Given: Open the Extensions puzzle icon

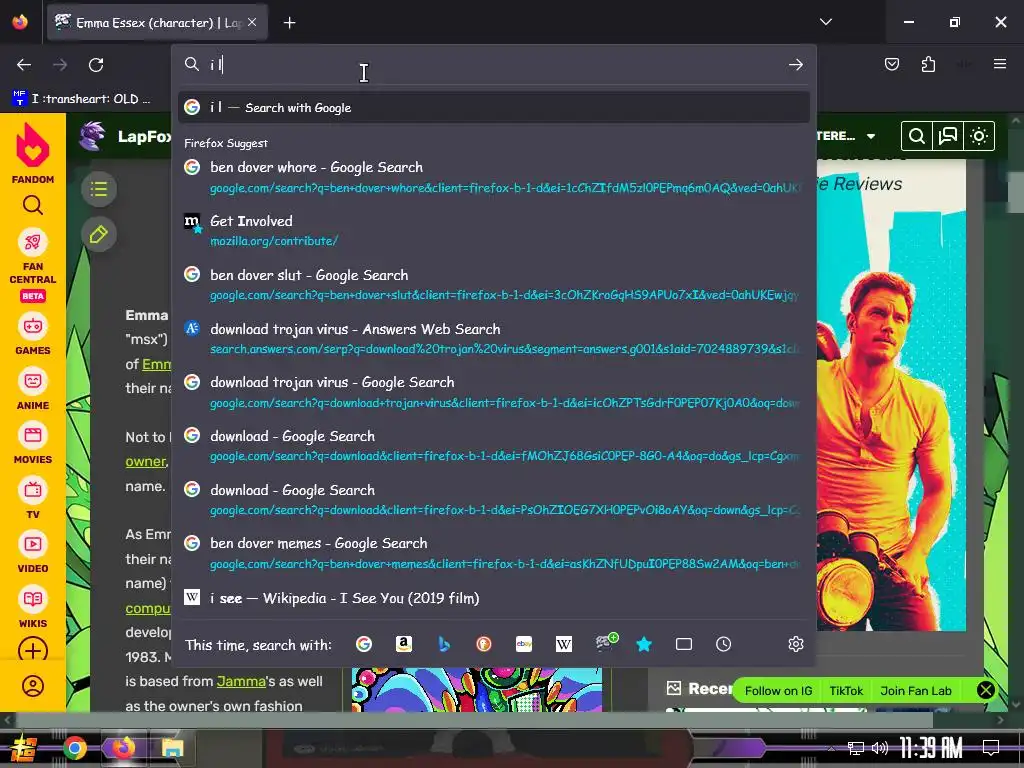Looking at the screenshot, I should (x=928, y=64).
